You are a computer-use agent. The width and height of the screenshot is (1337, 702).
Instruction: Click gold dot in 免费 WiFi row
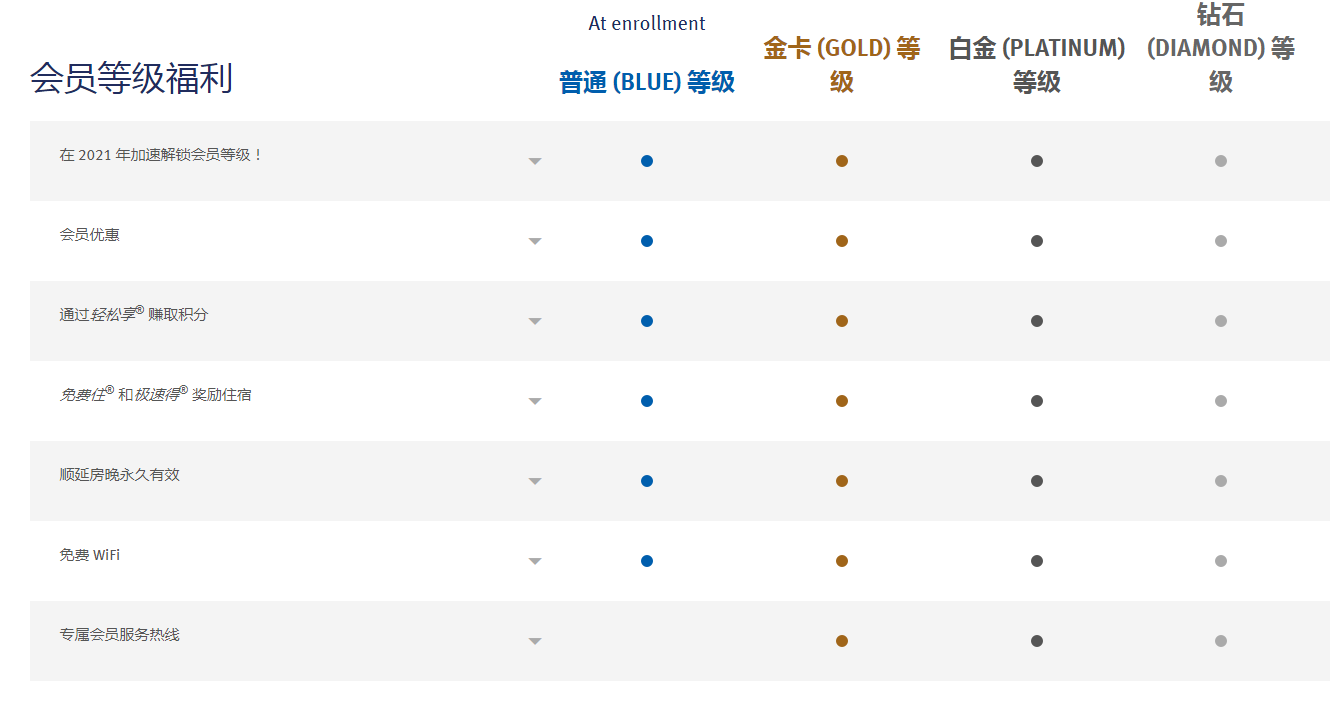pyautogui.click(x=842, y=561)
